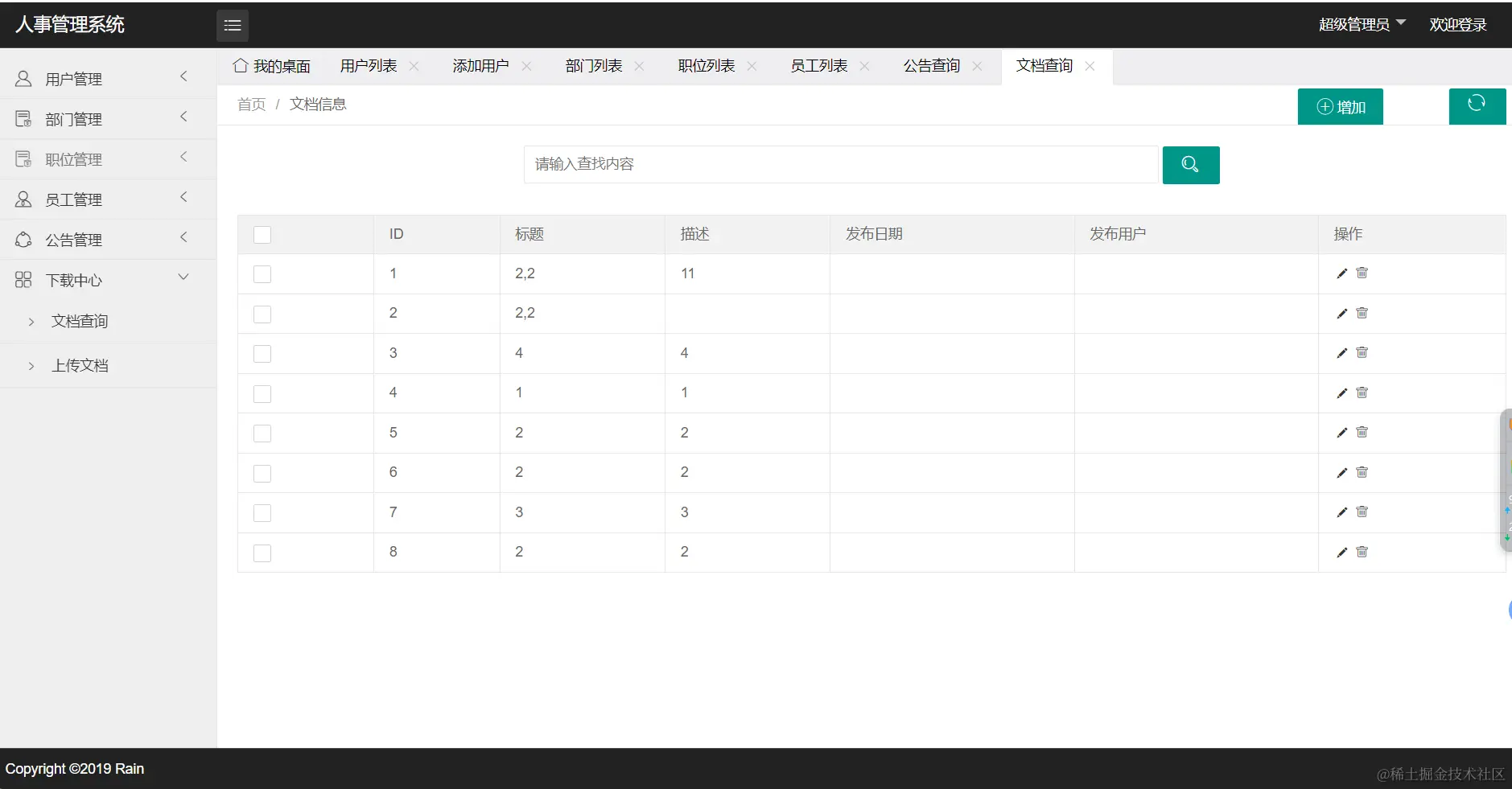Check the checkbox for row ID 7
The image size is (1512, 789).
click(x=262, y=513)
